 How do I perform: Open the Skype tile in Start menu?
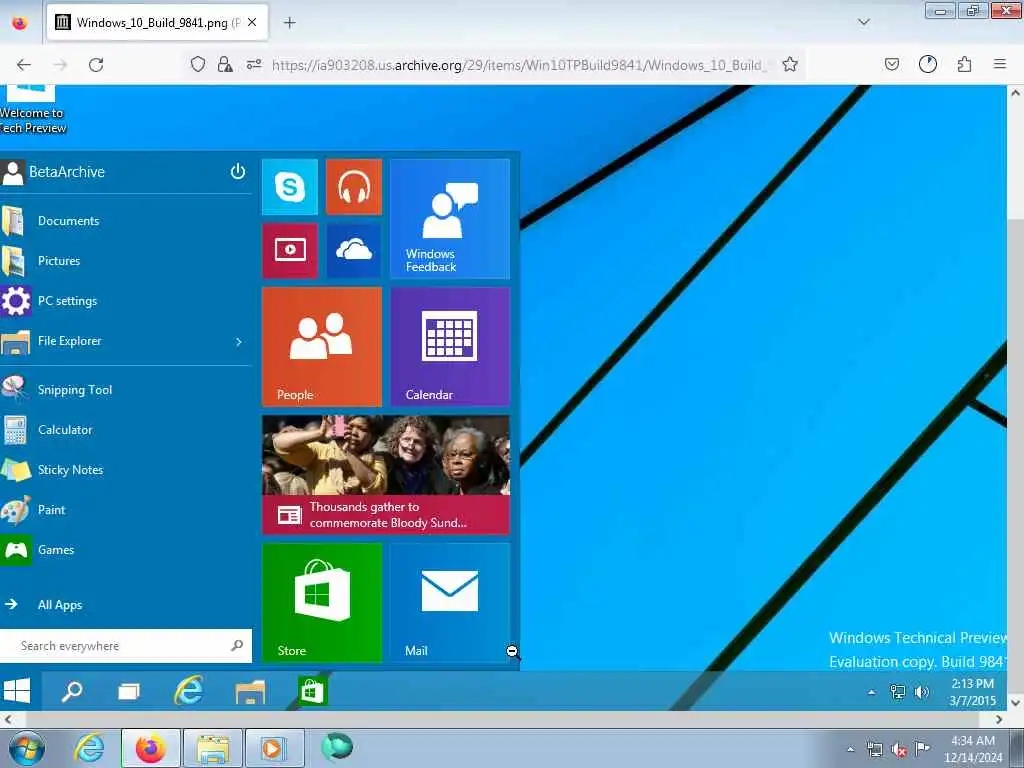click(289, 187)
